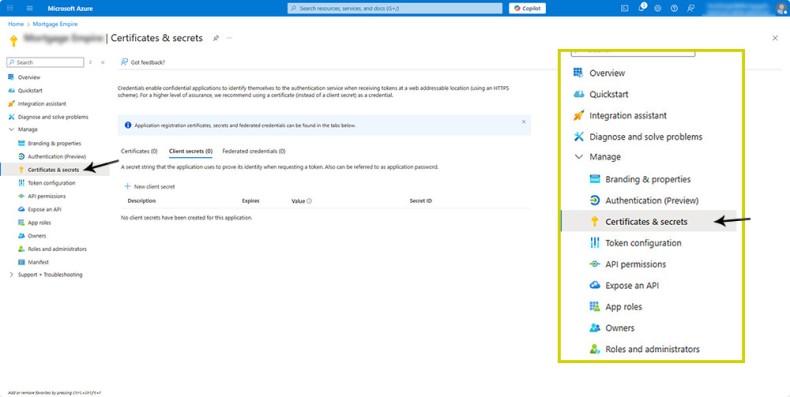
Task: Close the Certificates & secrets blade
Action: [775, 38]
